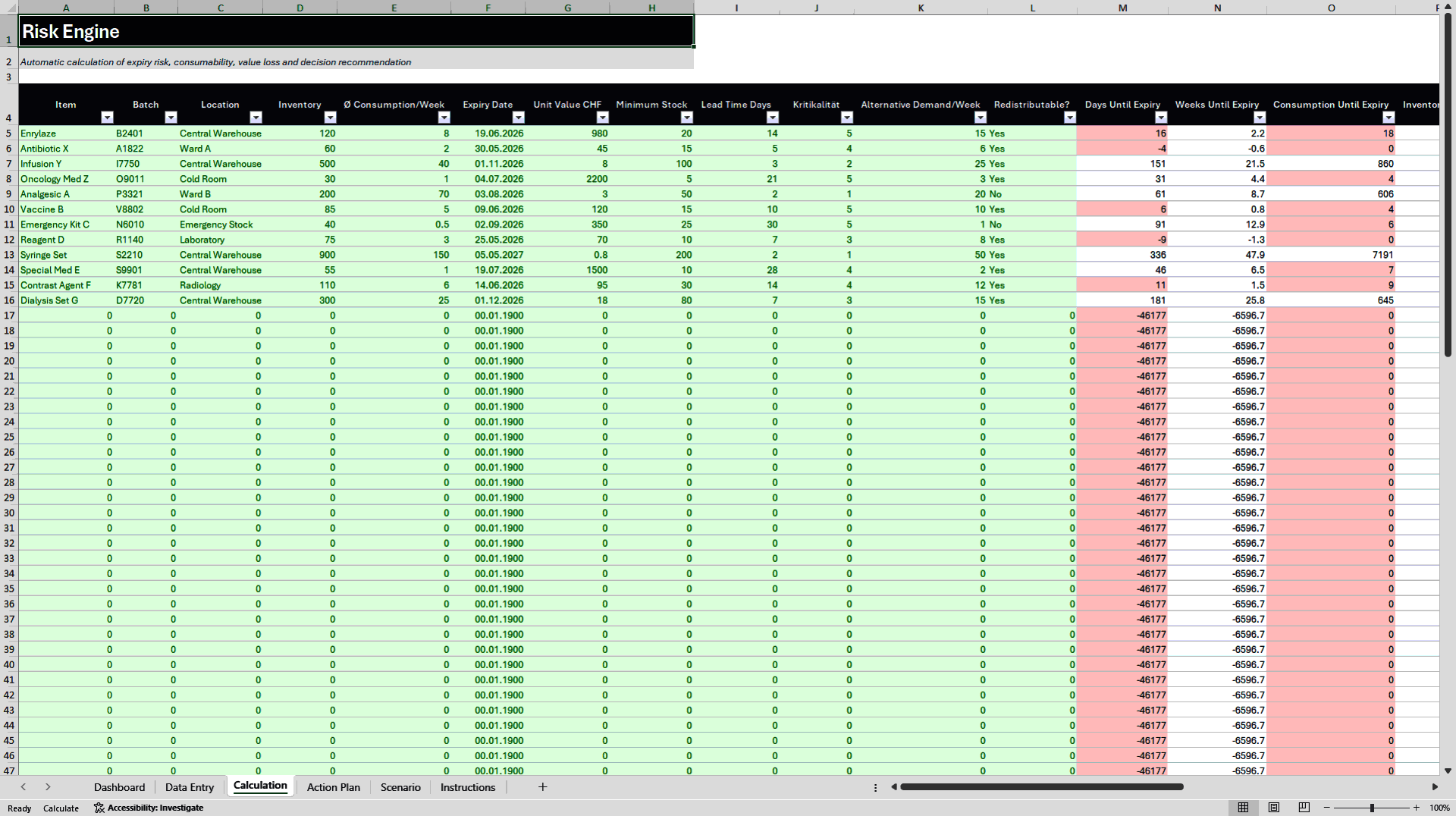Open the Expiry Date filter dropdown
The image size is (1456, 816).
pos(518,118)
